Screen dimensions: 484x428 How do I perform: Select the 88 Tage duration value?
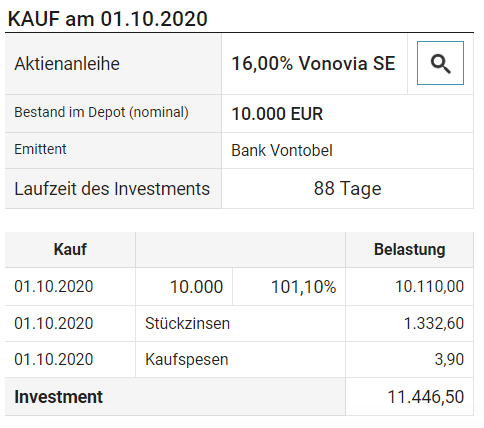coord(347,189)
